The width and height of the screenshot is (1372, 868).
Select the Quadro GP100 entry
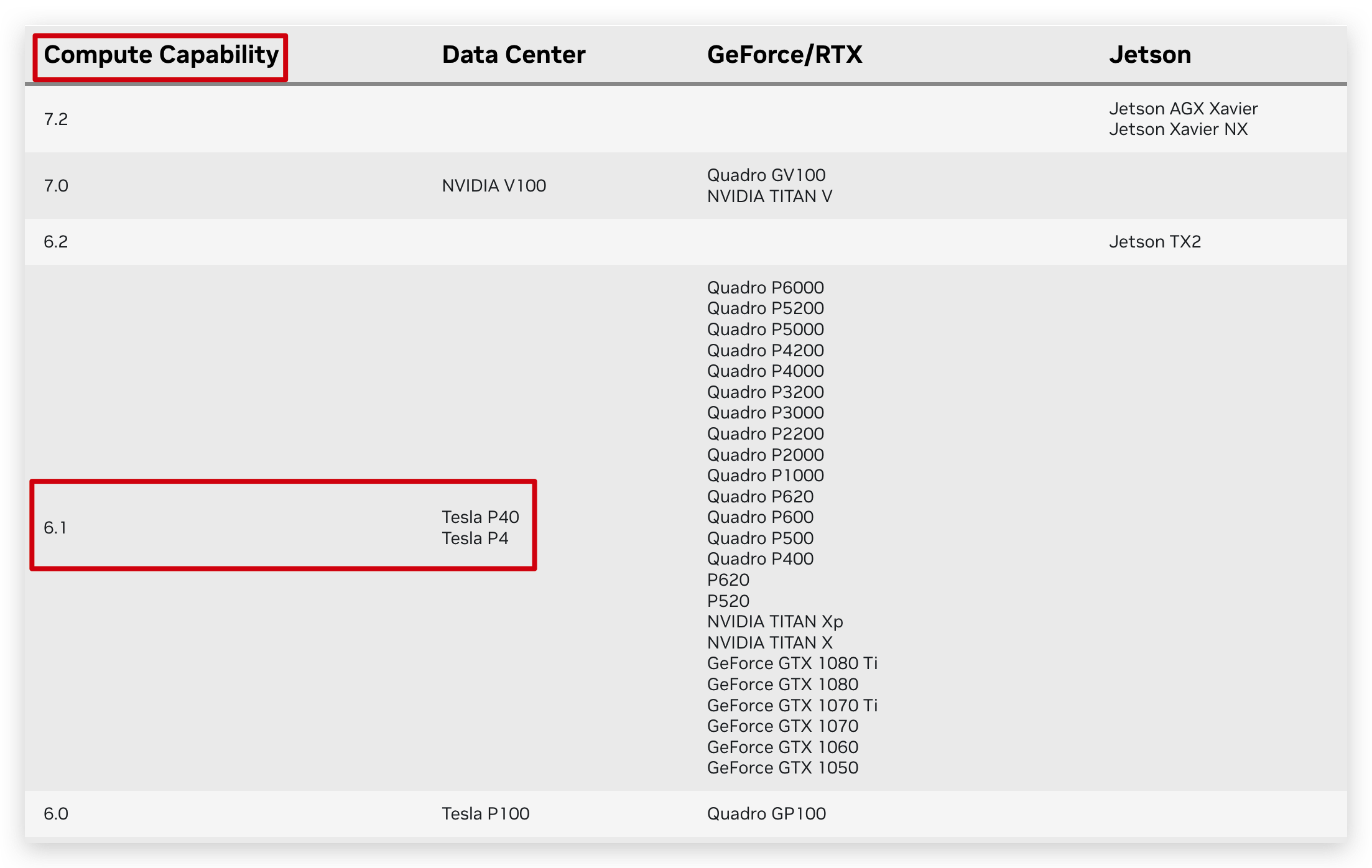(x=766, y=813)
